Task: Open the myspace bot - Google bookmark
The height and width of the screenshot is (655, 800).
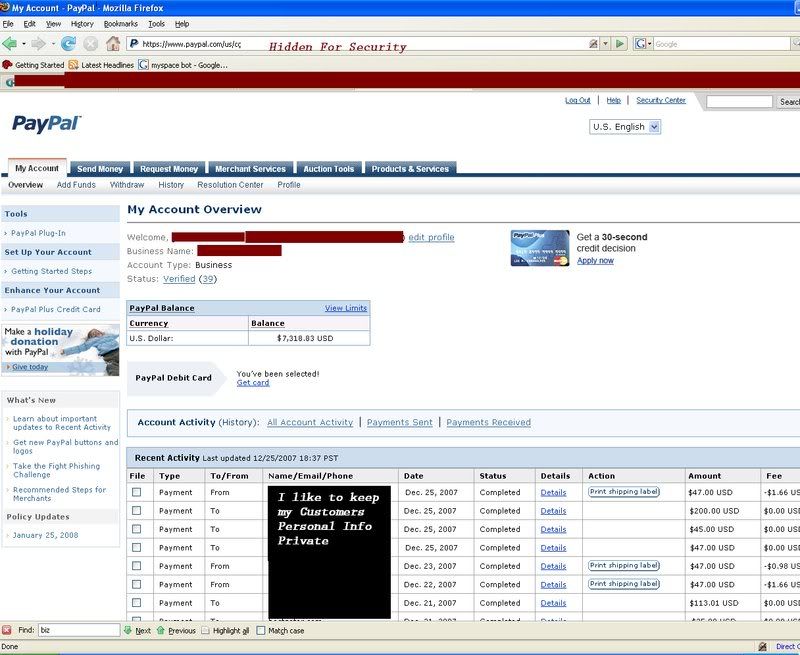Action: [183, 65]
